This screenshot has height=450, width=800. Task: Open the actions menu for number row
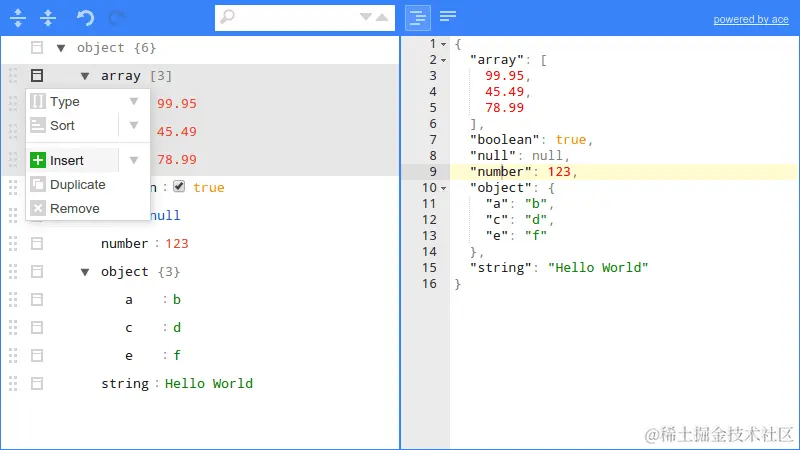37,243
